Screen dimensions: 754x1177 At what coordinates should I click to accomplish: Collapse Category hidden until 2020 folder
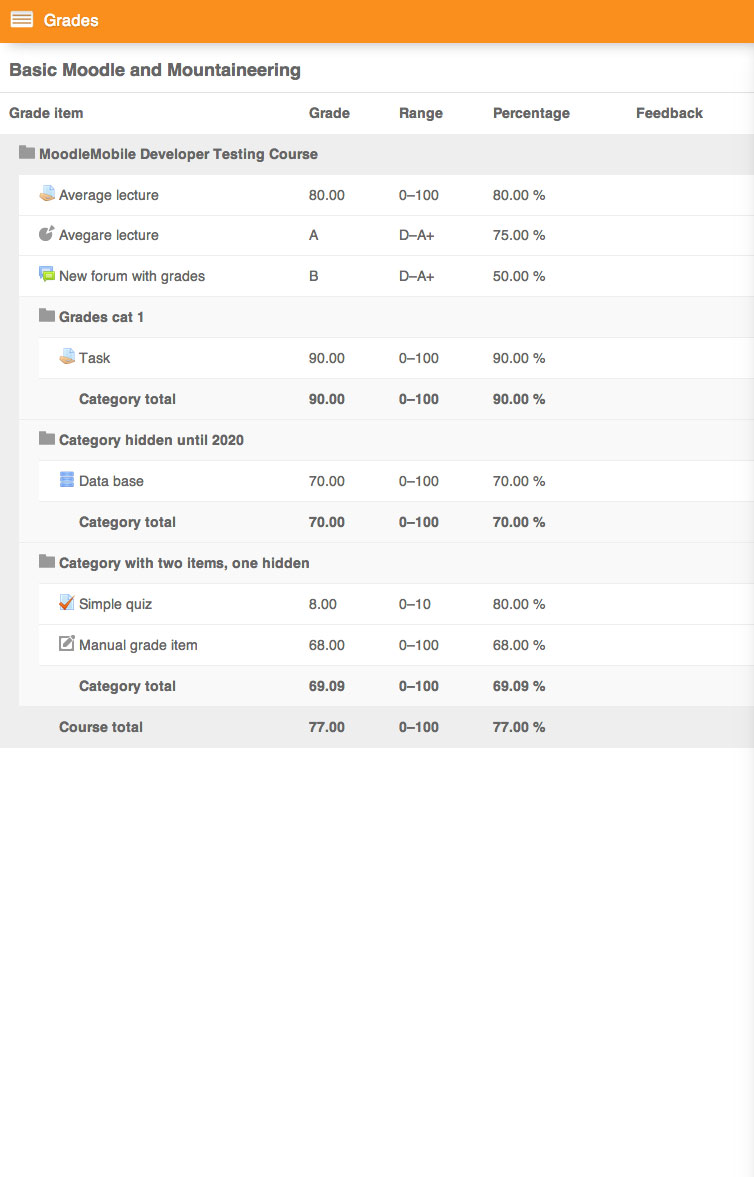[x=47, y=438]
